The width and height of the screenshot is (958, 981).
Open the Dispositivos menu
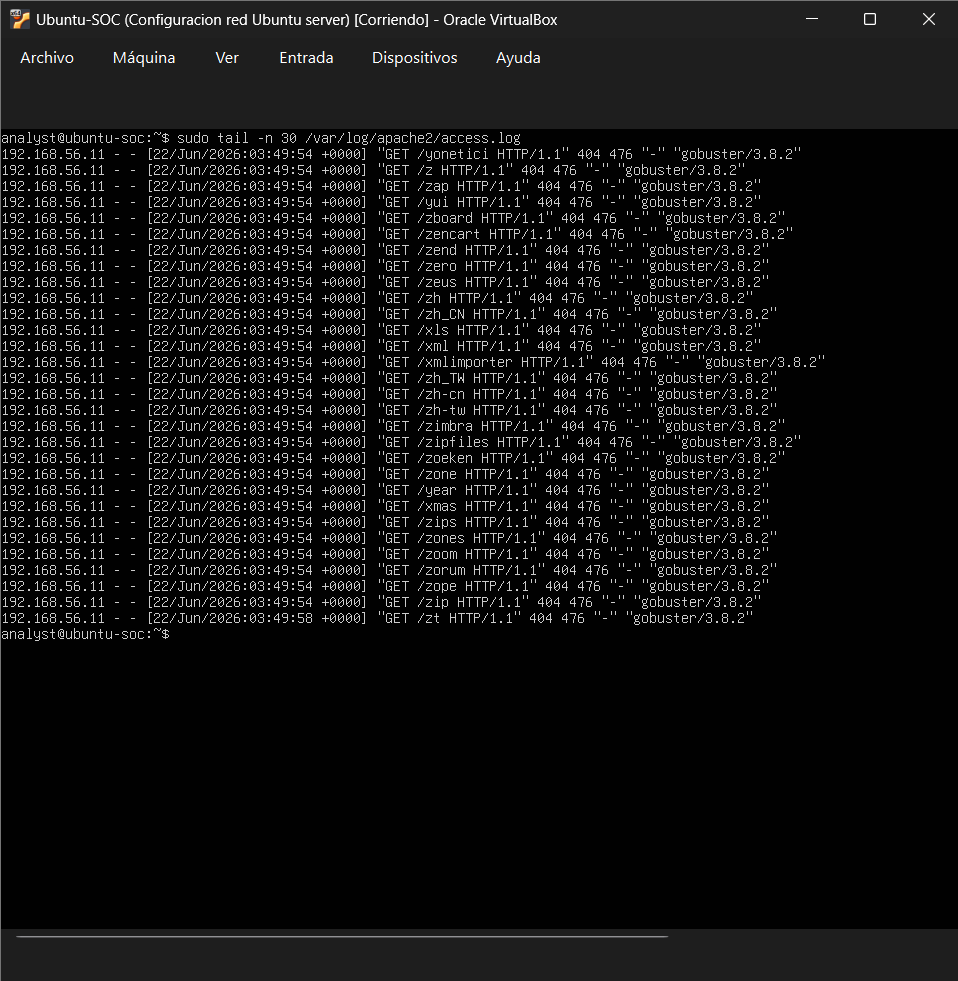(x=414, y=58)
